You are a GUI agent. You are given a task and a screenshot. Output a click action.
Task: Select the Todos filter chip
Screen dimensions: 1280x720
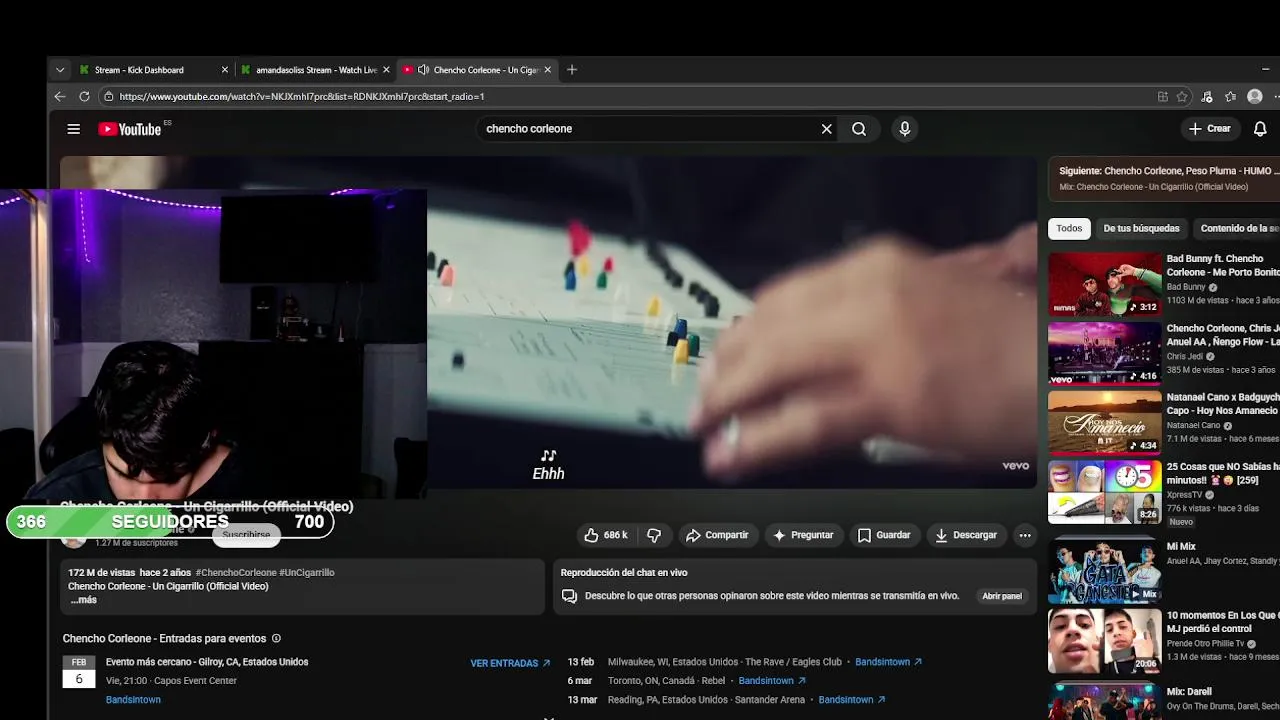[1069, 228]
